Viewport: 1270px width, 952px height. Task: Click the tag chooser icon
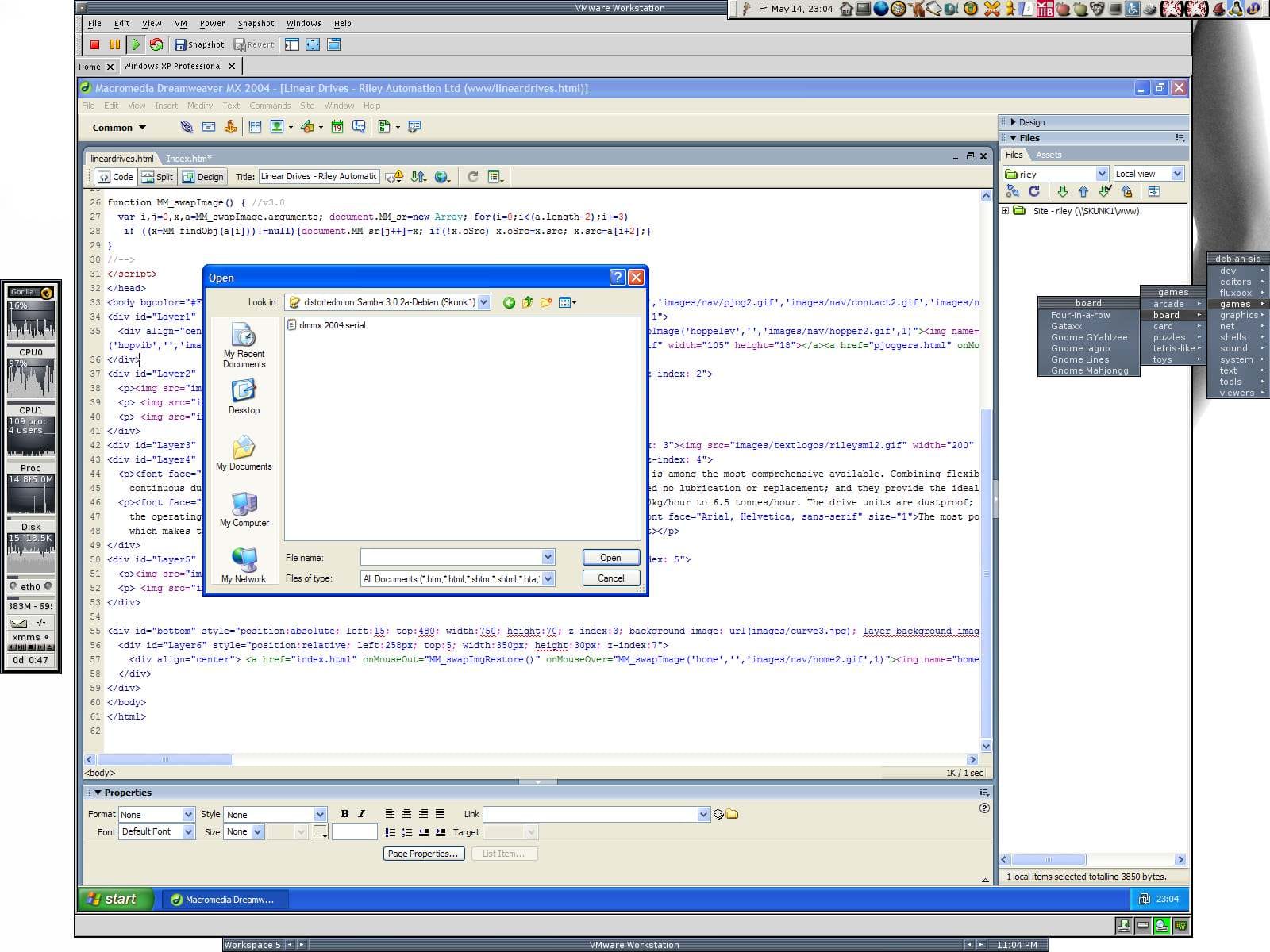pos(414,127)
